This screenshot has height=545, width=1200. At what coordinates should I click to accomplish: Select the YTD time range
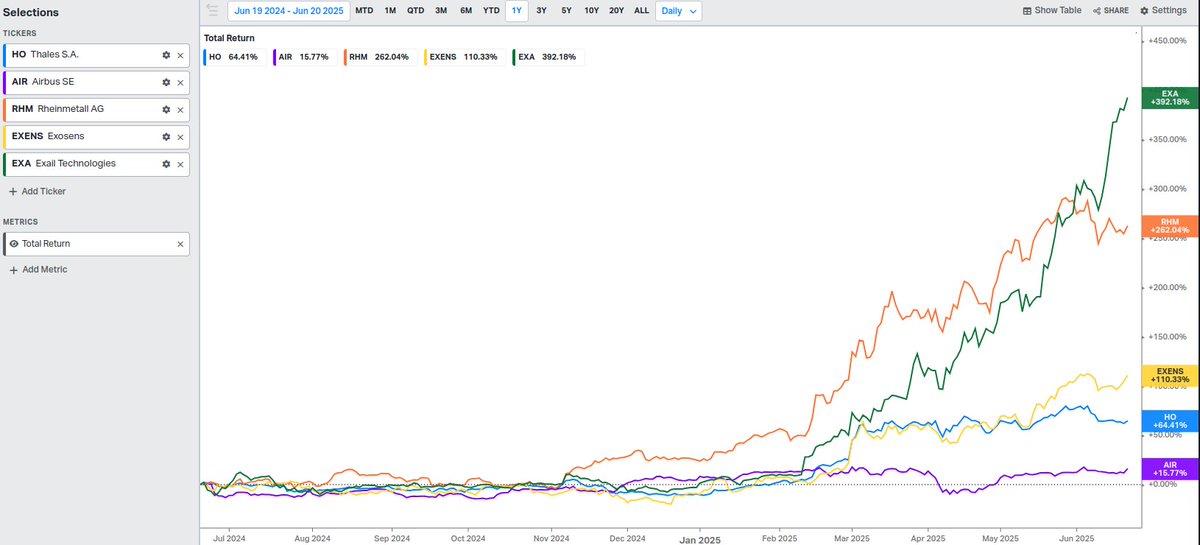(491, 11)
